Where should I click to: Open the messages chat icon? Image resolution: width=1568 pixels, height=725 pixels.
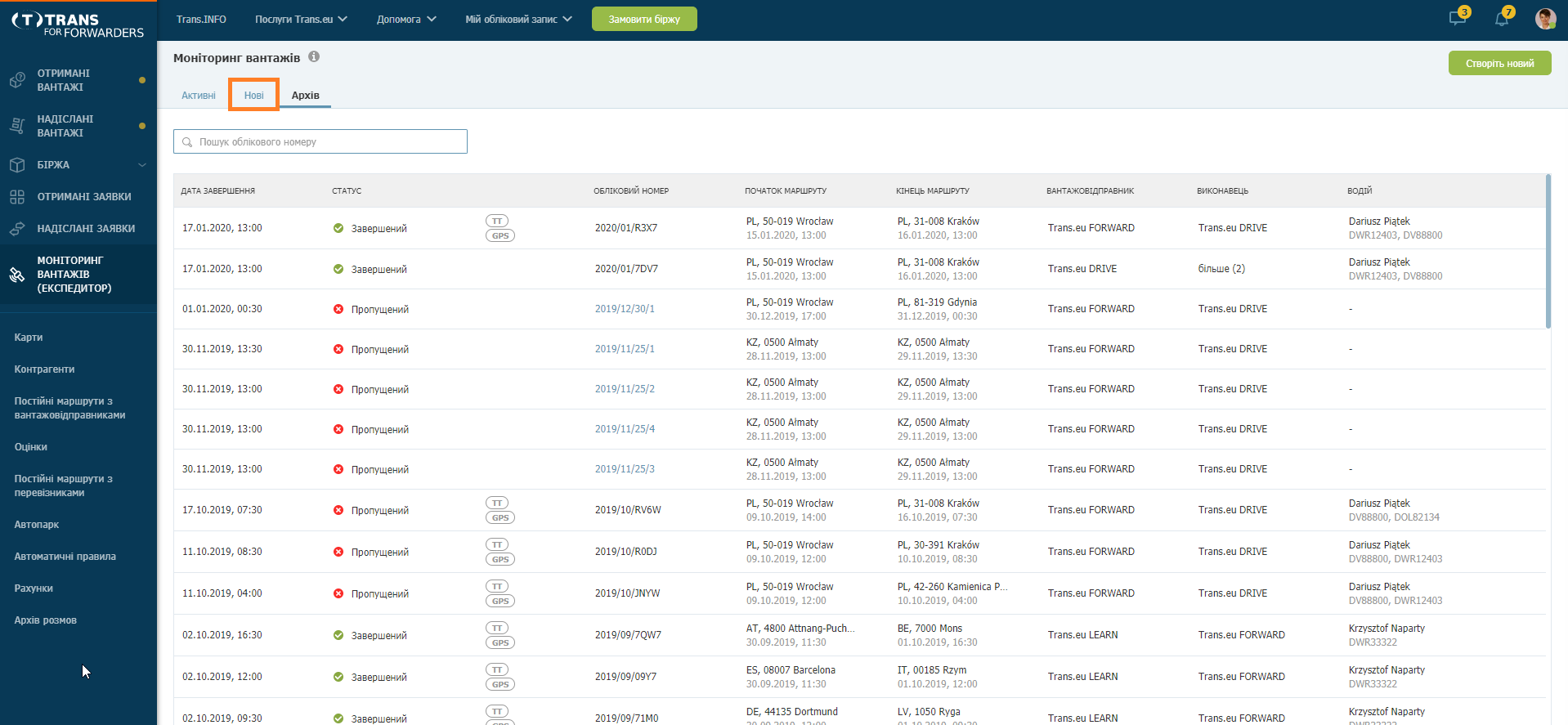[1458, 18]
